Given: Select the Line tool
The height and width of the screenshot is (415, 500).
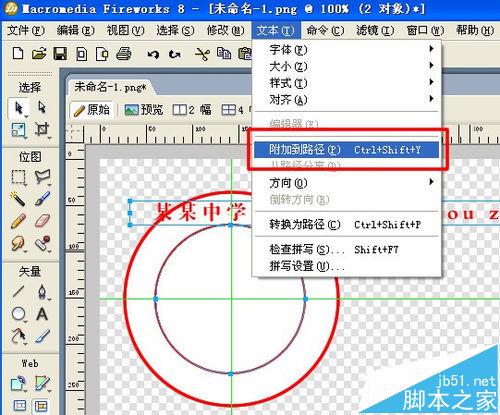Looking at the screenshot, I should [x=18, y=292].
